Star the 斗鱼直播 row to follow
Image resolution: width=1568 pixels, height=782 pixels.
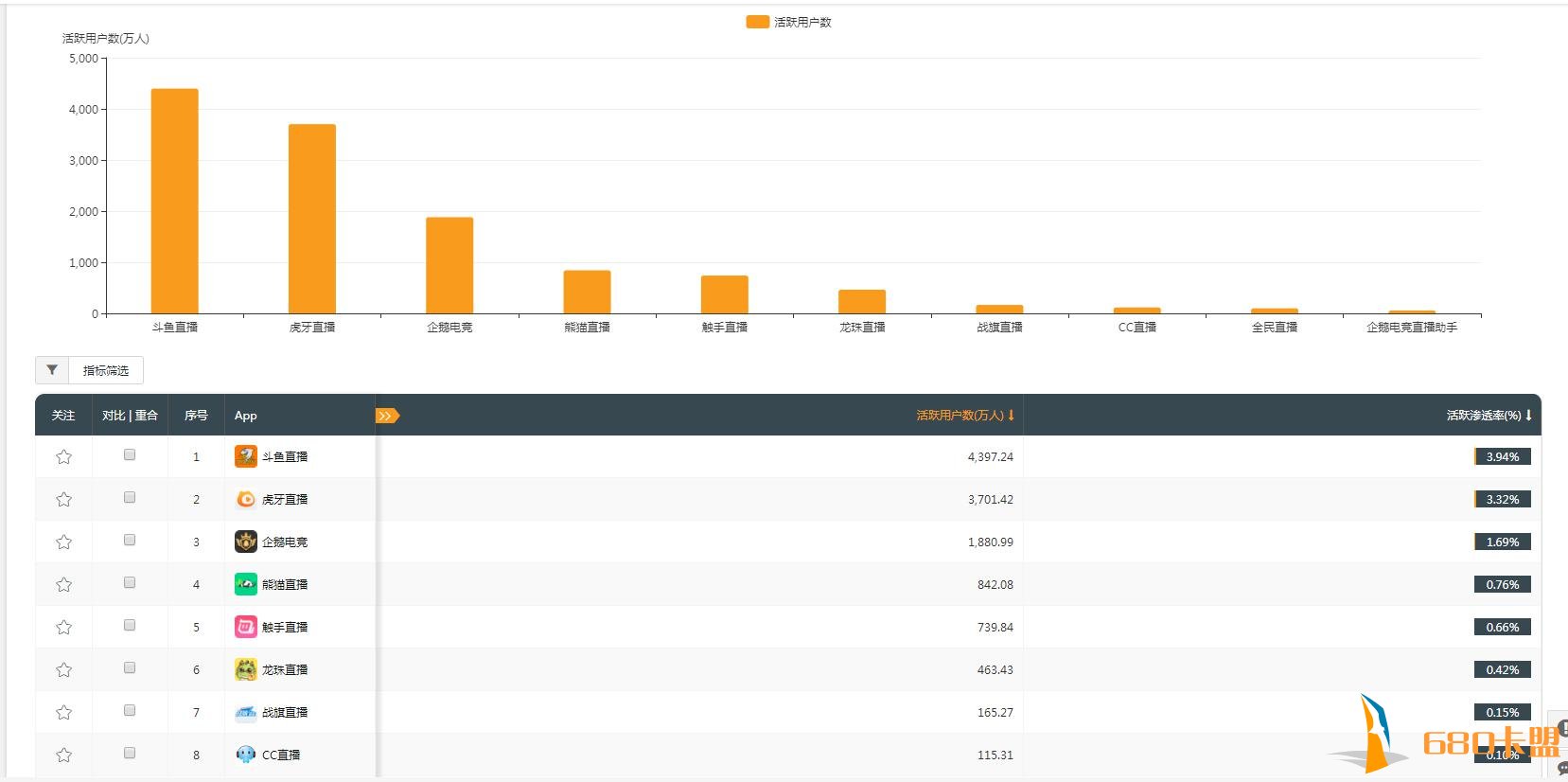(63, 456)
